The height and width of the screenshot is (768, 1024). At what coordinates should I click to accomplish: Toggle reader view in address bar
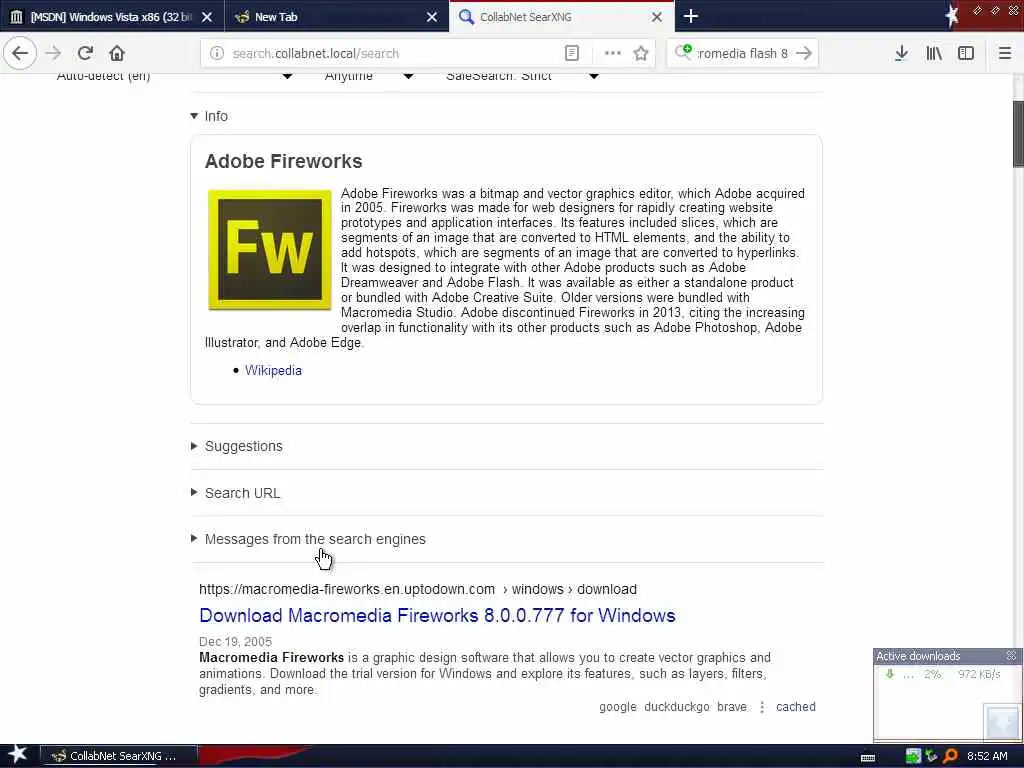coord(572,54)
